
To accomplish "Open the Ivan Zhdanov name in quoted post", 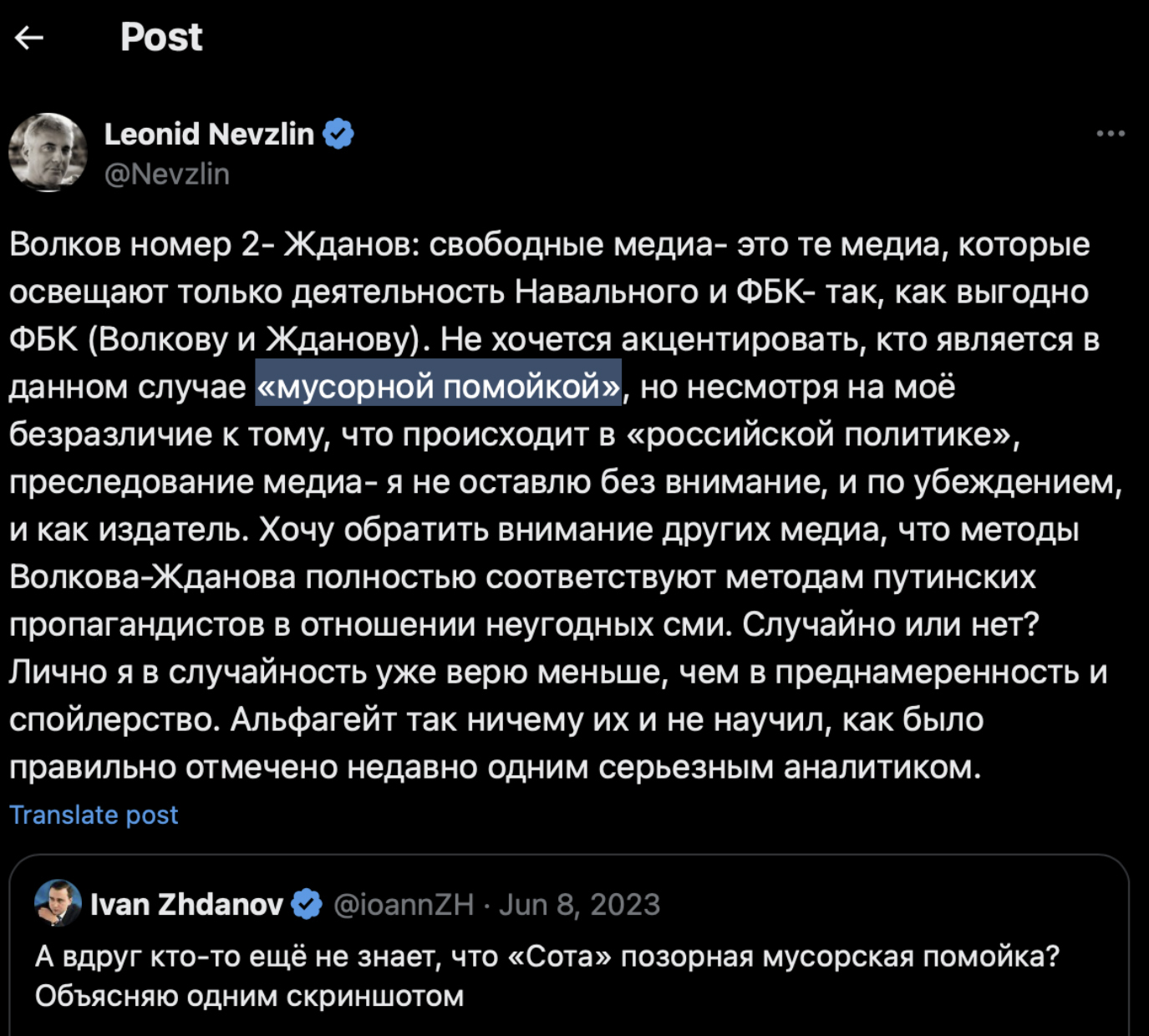I will [x=186, y=904].
